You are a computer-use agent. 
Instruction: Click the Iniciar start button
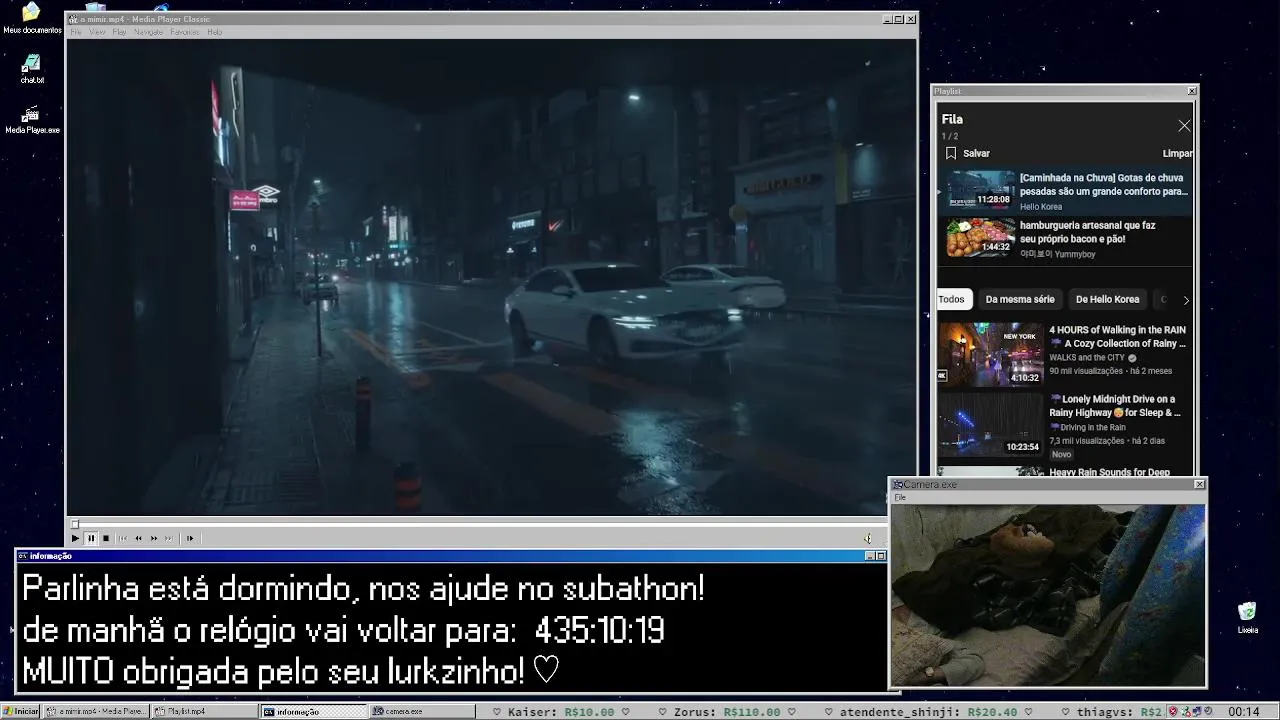(x=21, y=711)
